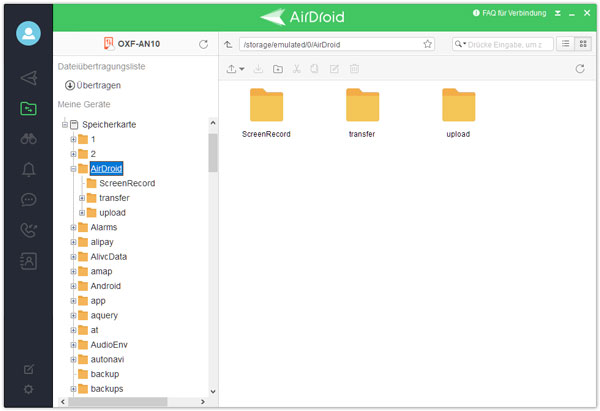Collapse the Speicherkarte tree node
This screenshot has width=600, height=411.
pyautogui.click(x=65, y=125)
